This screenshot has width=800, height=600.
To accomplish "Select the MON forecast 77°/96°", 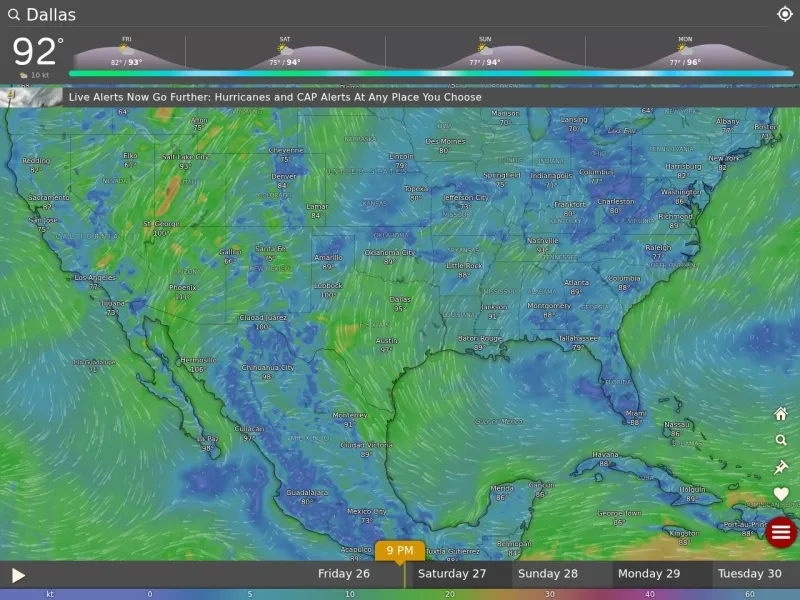I will pos(685,54).
